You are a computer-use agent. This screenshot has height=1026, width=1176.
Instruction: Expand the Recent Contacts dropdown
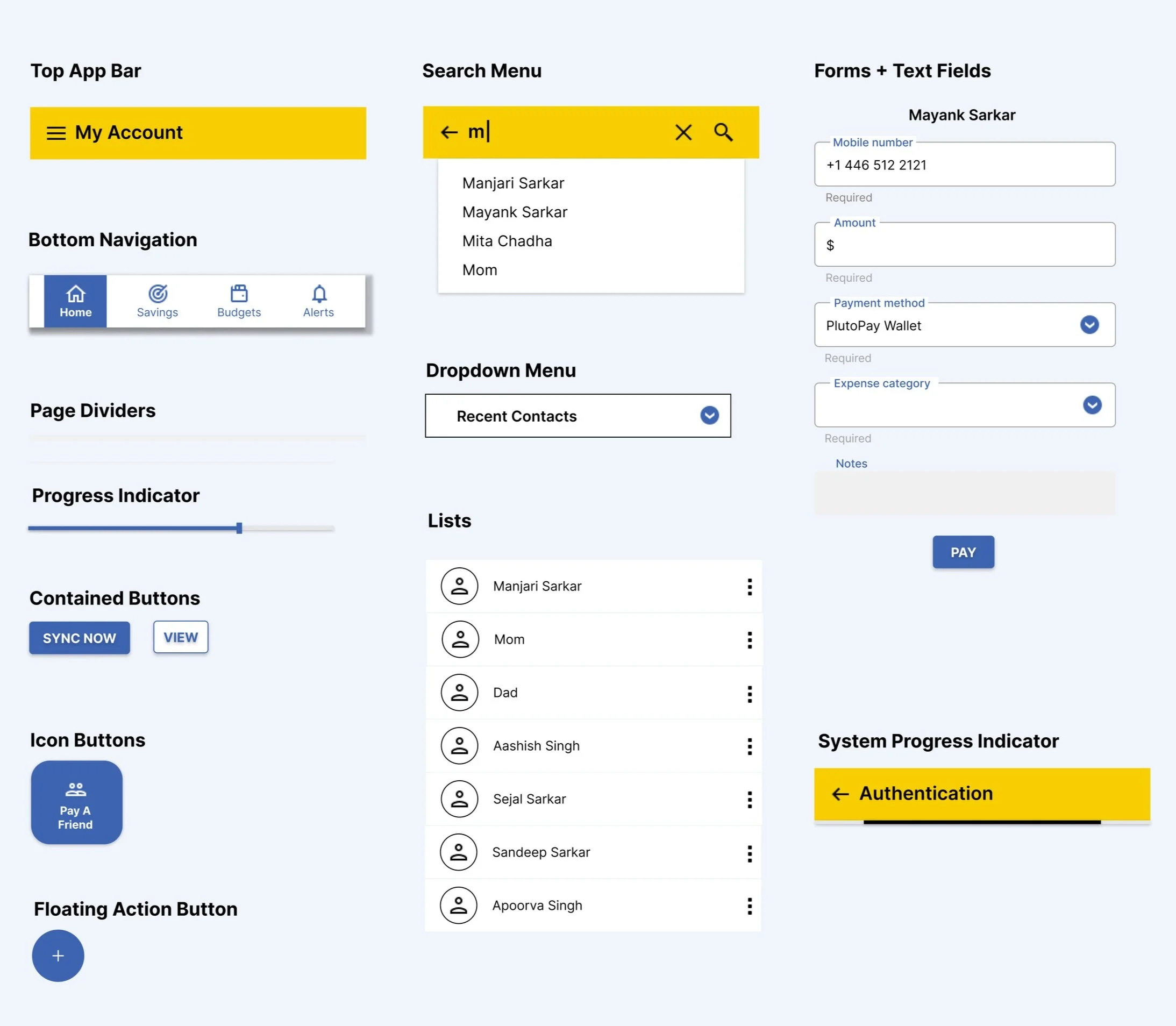click(709, 416)
